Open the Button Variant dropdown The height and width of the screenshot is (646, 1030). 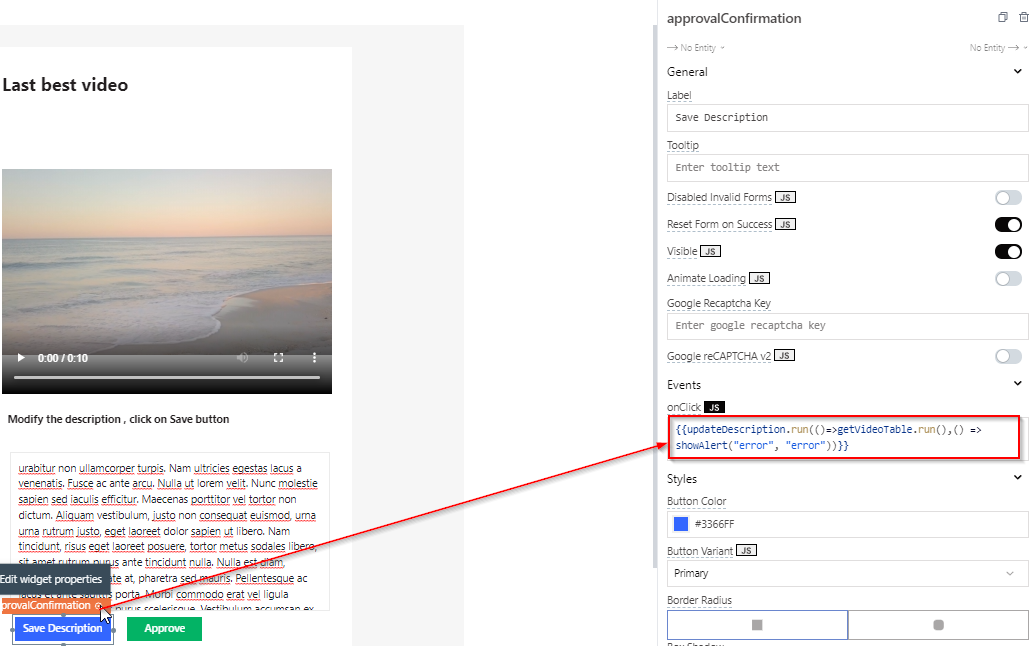point(847,573)
